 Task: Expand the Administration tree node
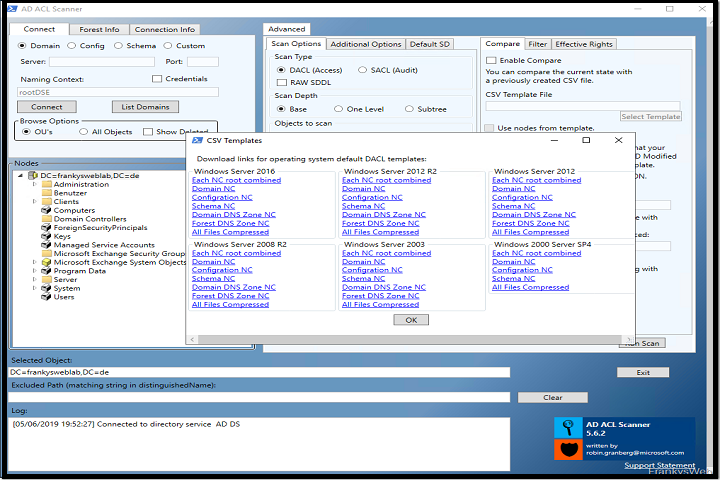pos(34,184)
